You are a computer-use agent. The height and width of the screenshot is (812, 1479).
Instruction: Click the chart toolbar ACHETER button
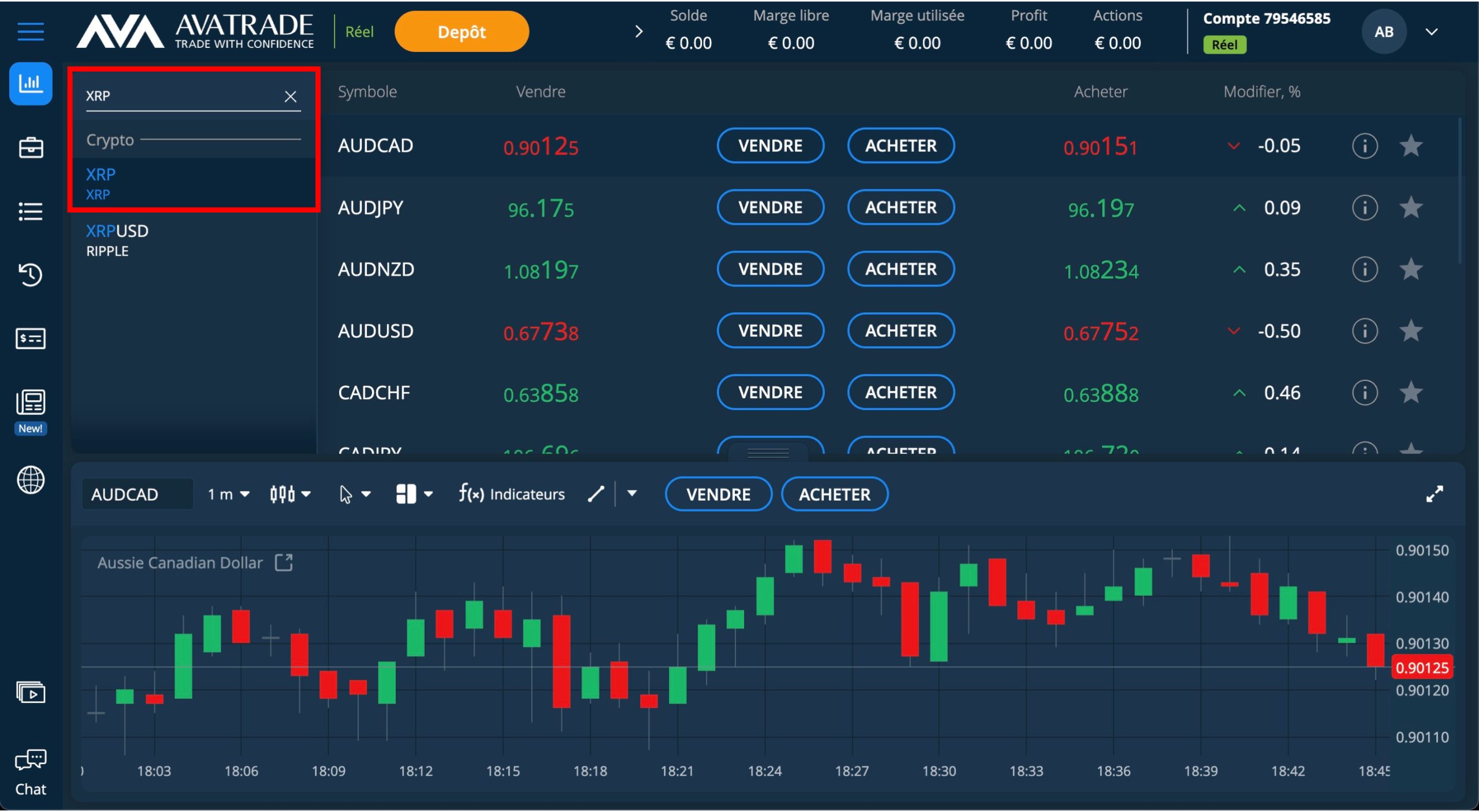coord(835,494)
